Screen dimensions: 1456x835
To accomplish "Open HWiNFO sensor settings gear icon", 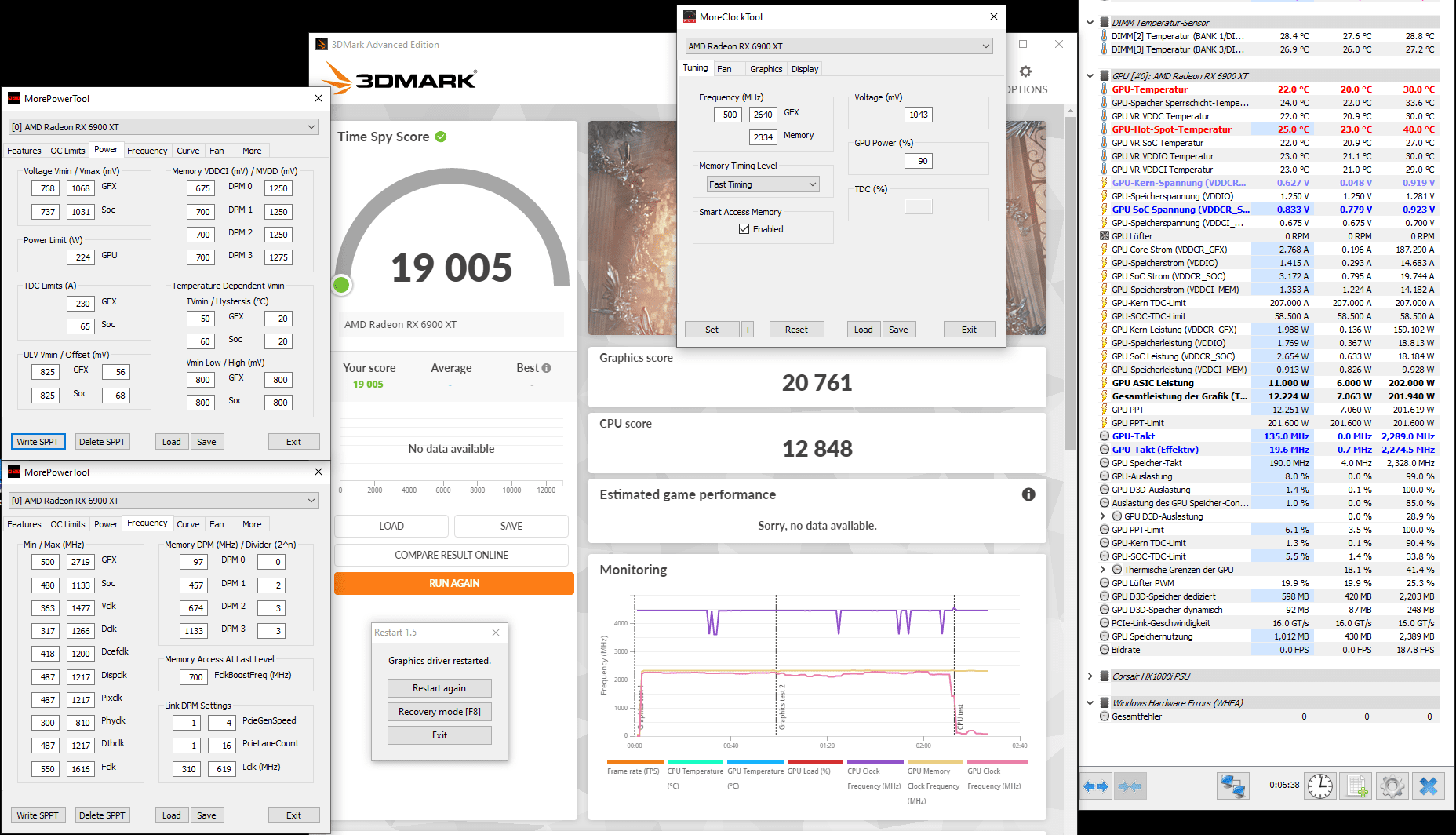I will 1392,786.
